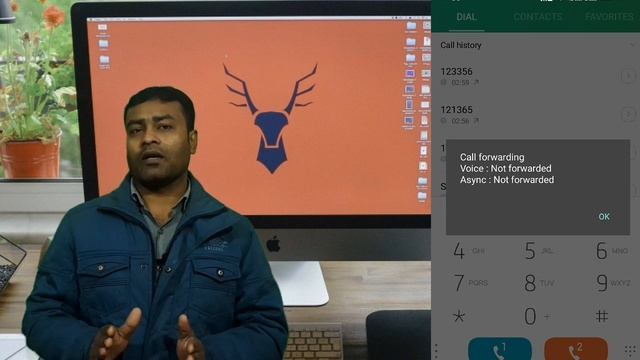640x360 pixels.
Task: Click the Call history heading
Action: [x=460, y=45]
